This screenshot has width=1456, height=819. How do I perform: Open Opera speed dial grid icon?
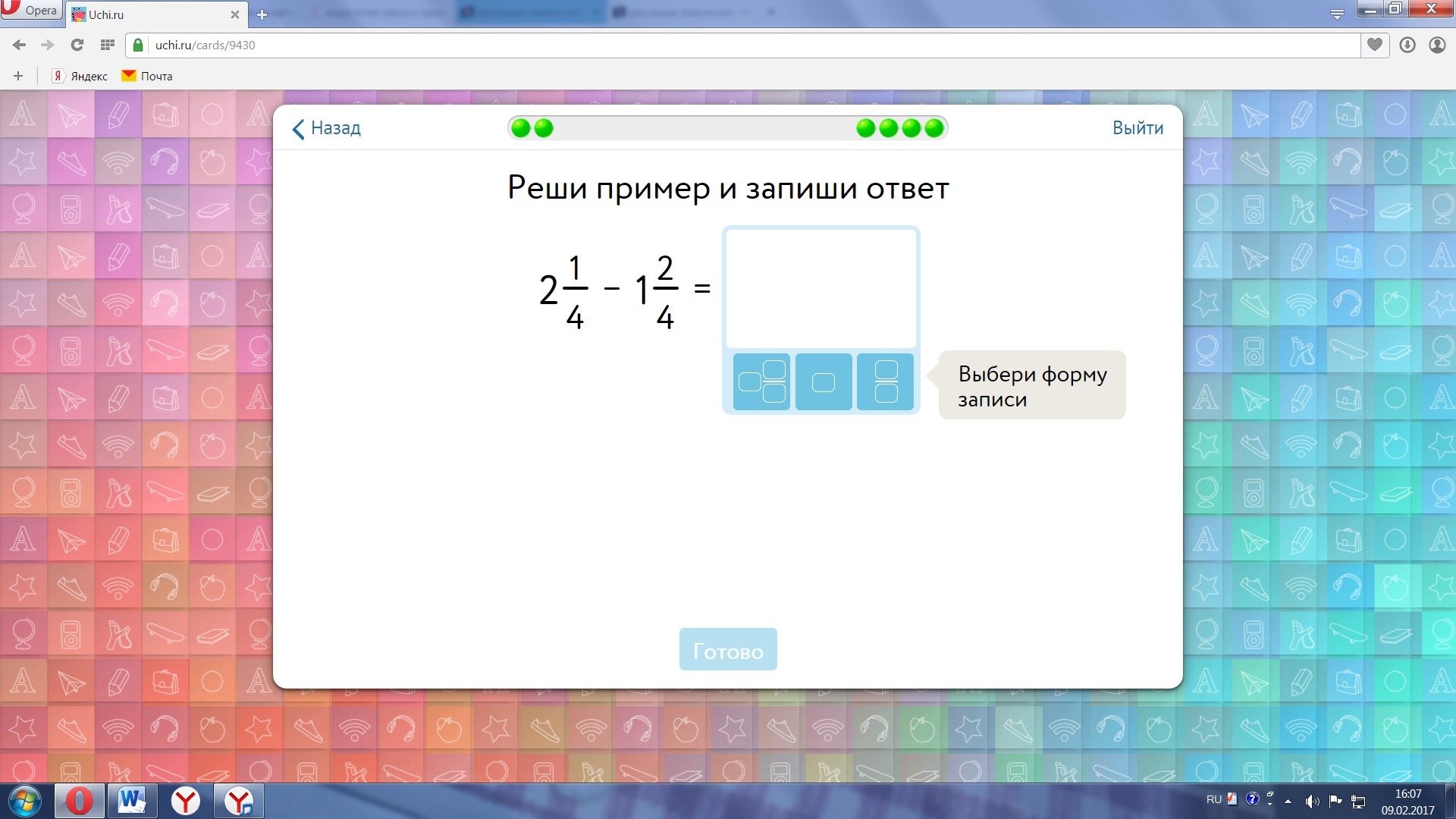click(107, 45)
